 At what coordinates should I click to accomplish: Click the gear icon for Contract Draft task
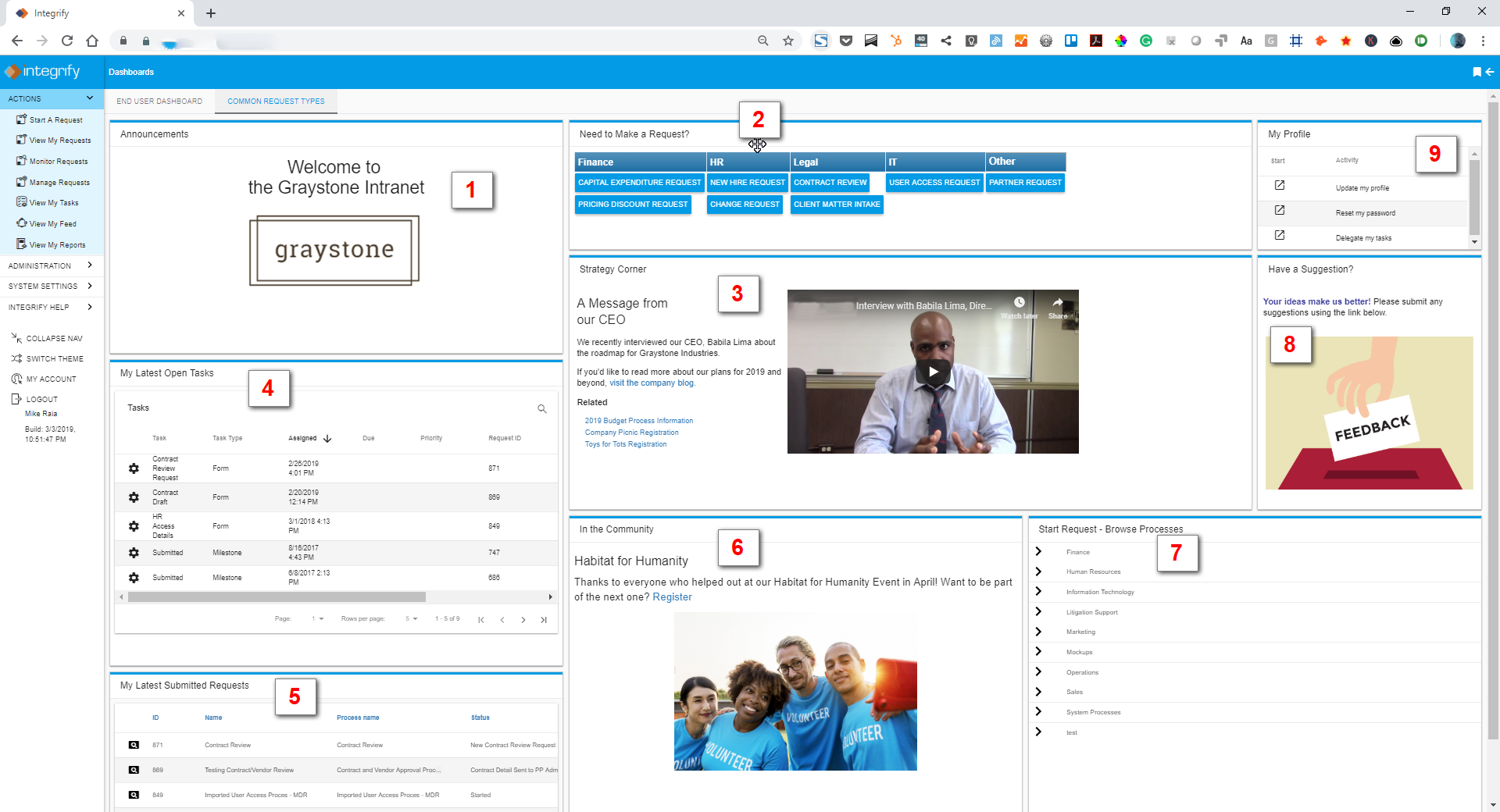click(134, 497)
